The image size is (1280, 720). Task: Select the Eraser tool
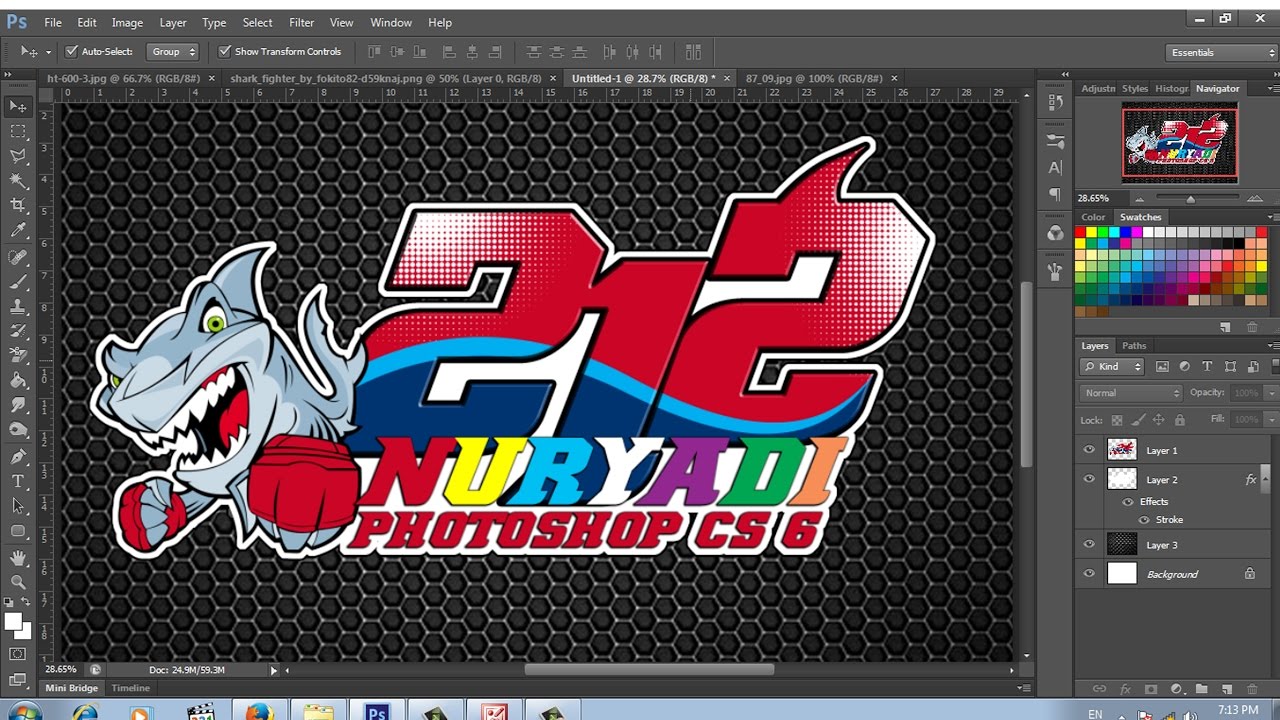coord(18,356)
